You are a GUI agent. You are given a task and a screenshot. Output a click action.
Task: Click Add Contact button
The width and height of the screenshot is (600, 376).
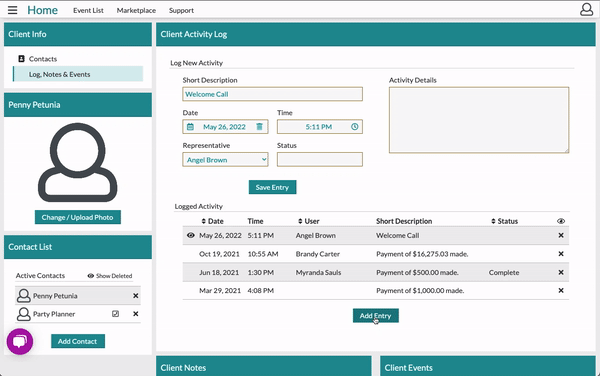[78, 341]
